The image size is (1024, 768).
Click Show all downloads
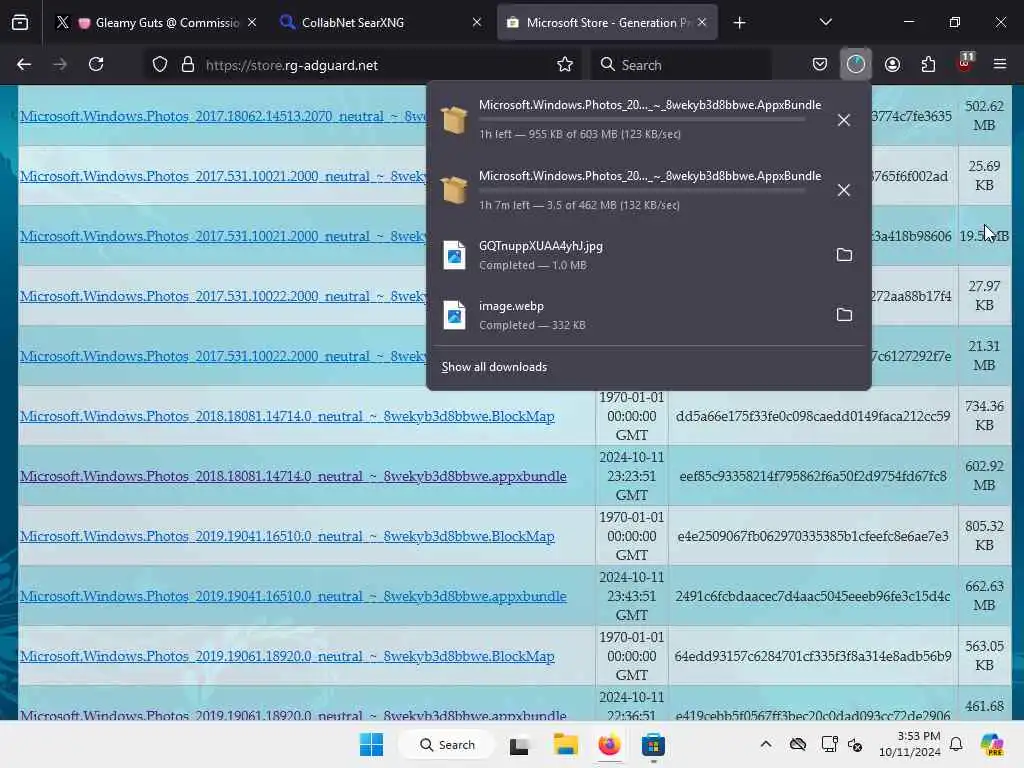pos(494,367)
